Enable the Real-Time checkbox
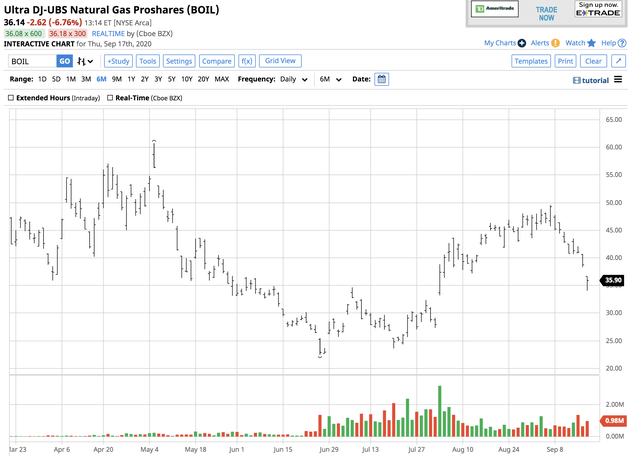The height and width of the screenshot is (458, 640). pyautogui.click(x=110, y=98)
